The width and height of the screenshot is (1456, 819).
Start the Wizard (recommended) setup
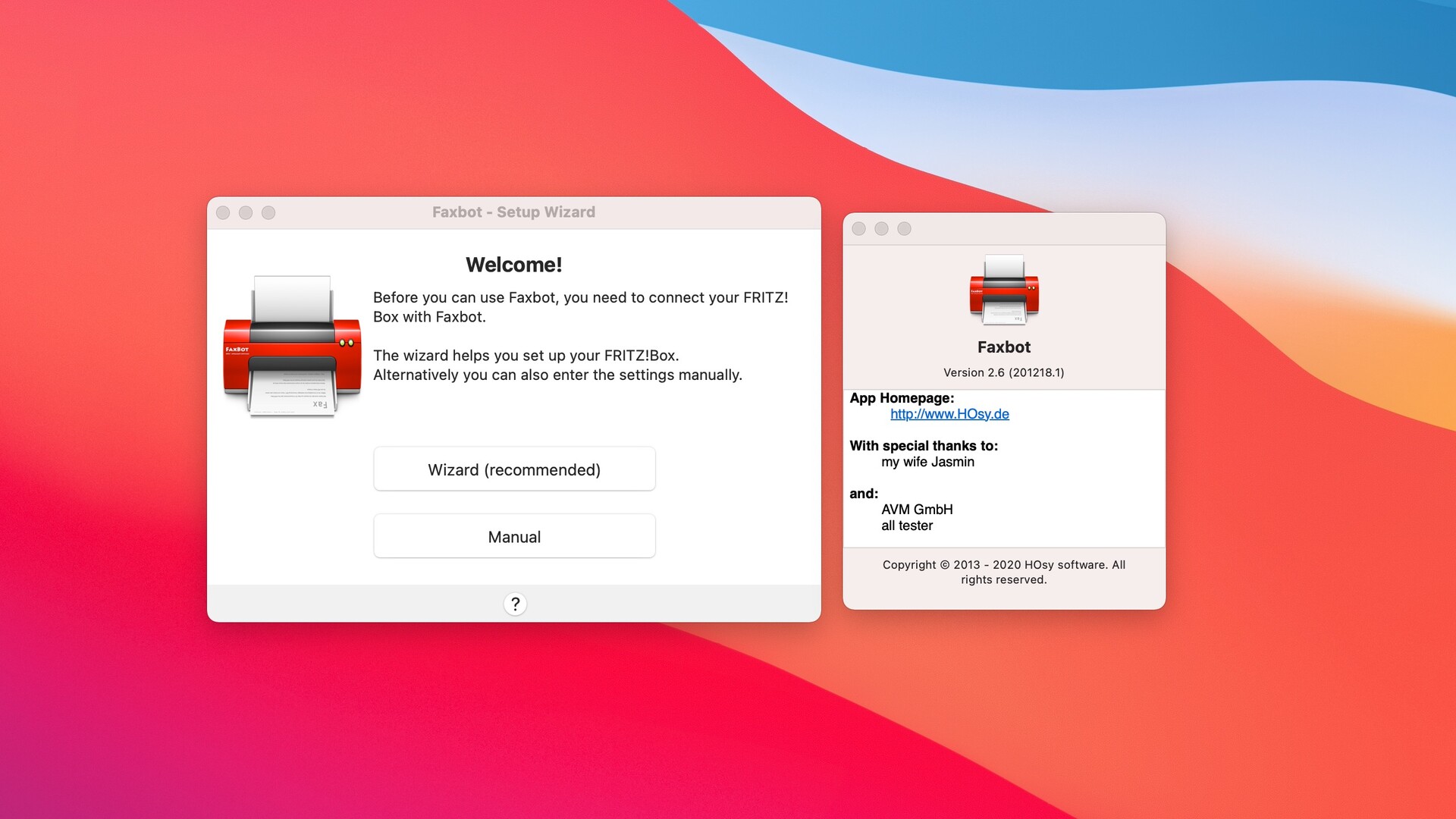click(514, 469)
